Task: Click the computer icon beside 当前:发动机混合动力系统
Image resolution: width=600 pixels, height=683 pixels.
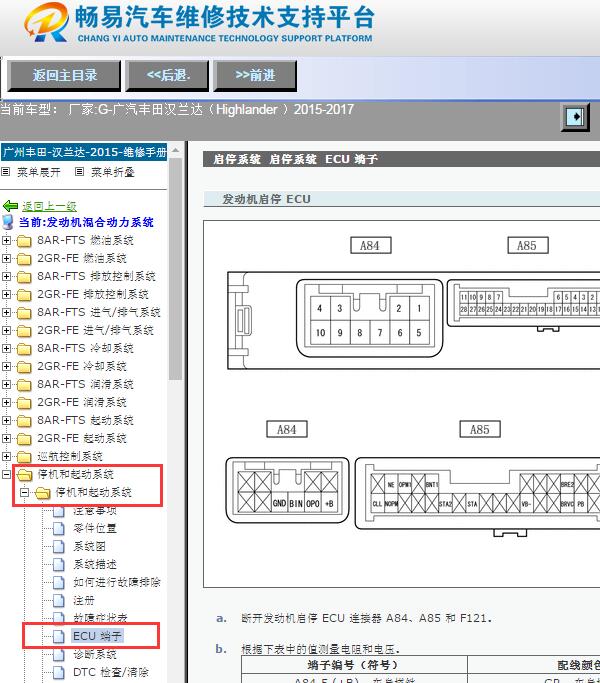Action: coord(8,222)
